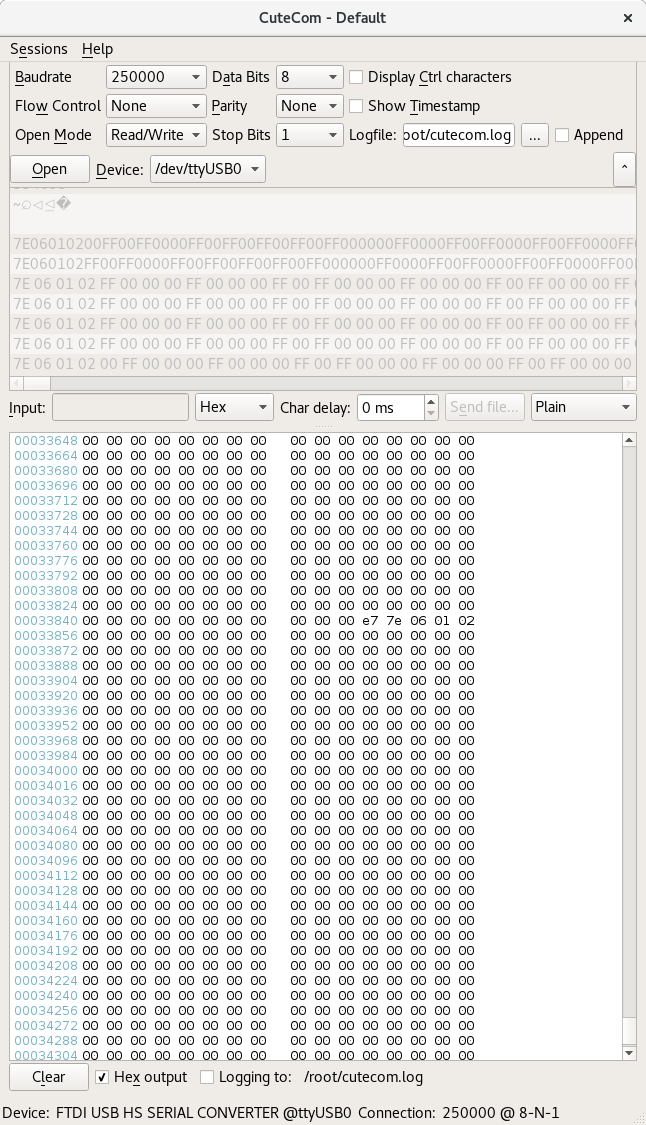The height and width of the screenshot is (1125, 646).
Task: Collapse settings panel with the caret button
Action: 625,169
